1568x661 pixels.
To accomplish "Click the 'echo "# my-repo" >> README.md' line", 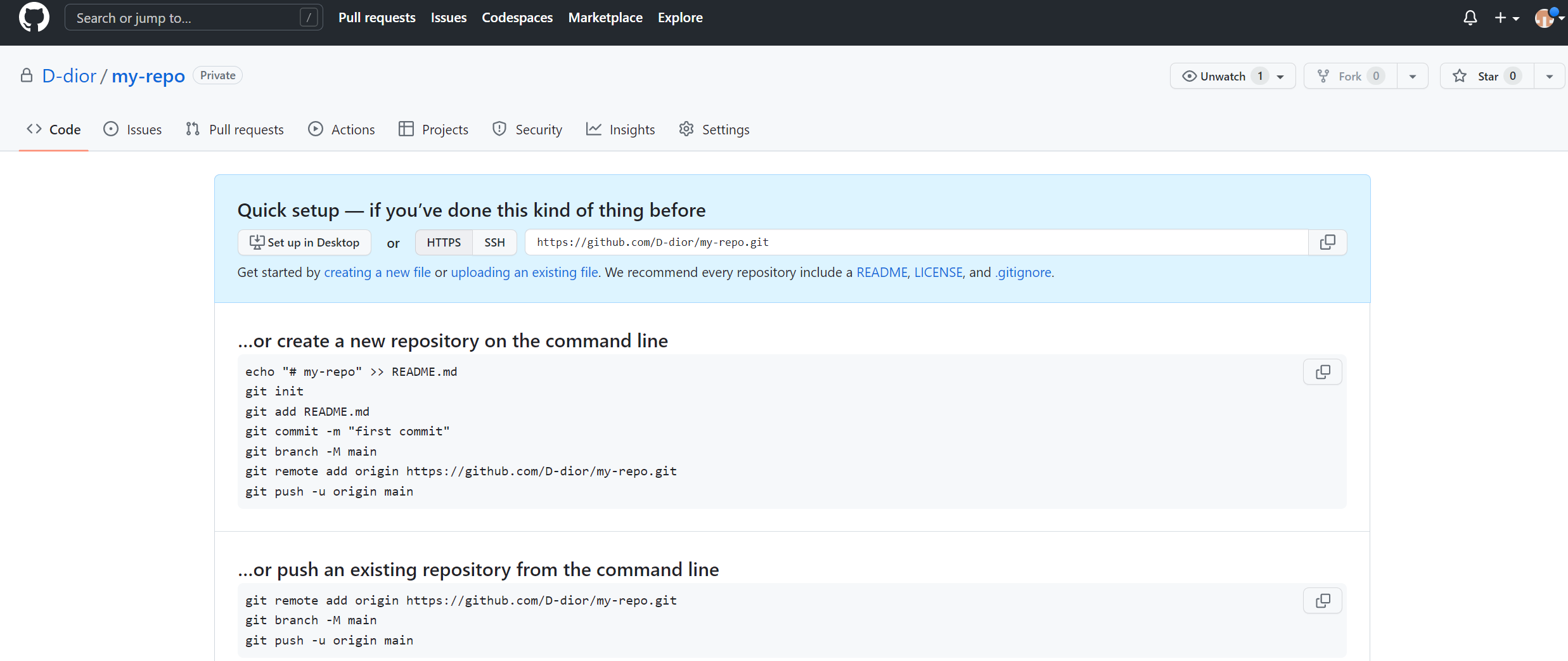I will [351, 372].
